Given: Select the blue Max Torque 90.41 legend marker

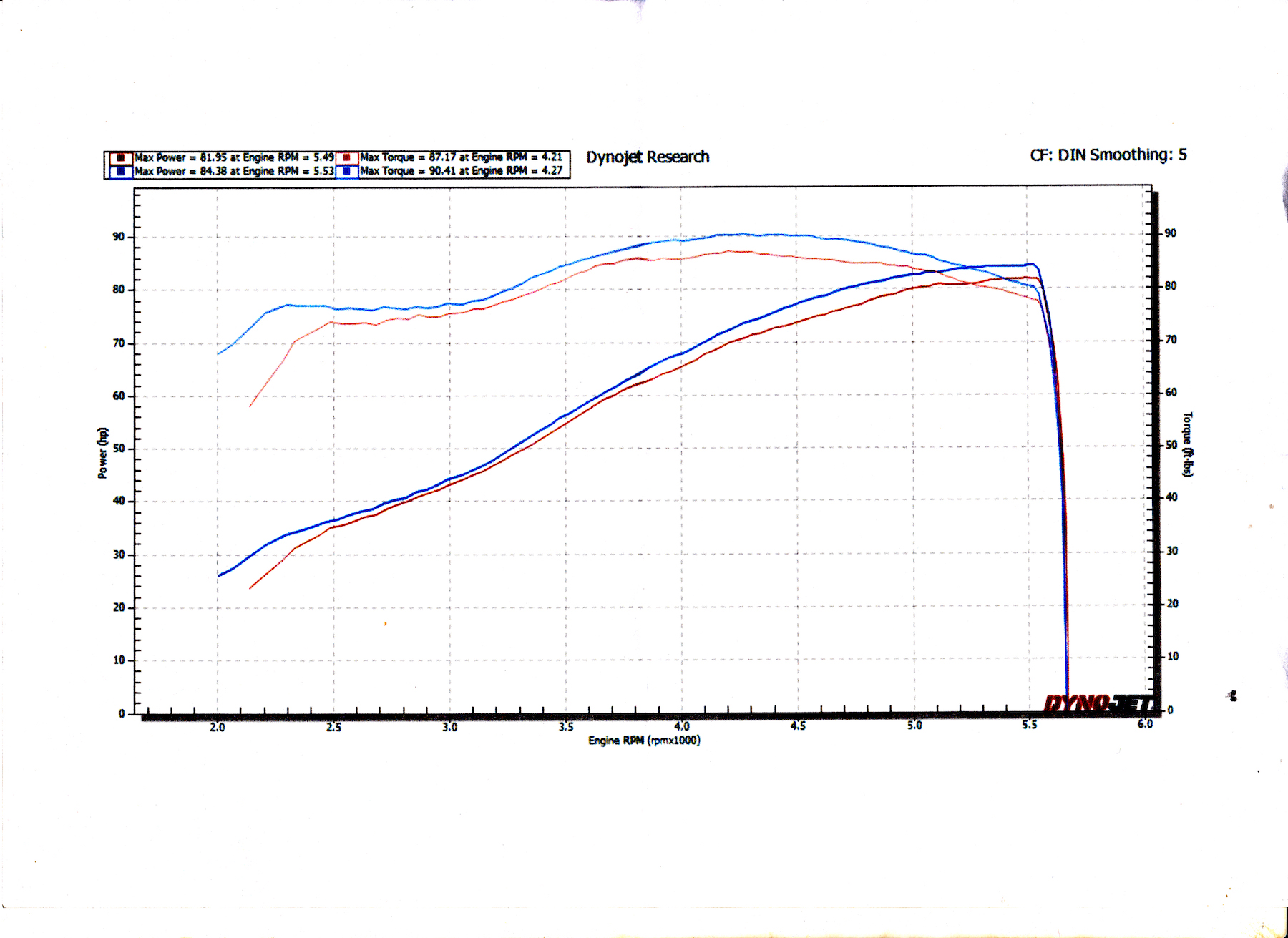Looking at the screenshot, I should point(347,172).
